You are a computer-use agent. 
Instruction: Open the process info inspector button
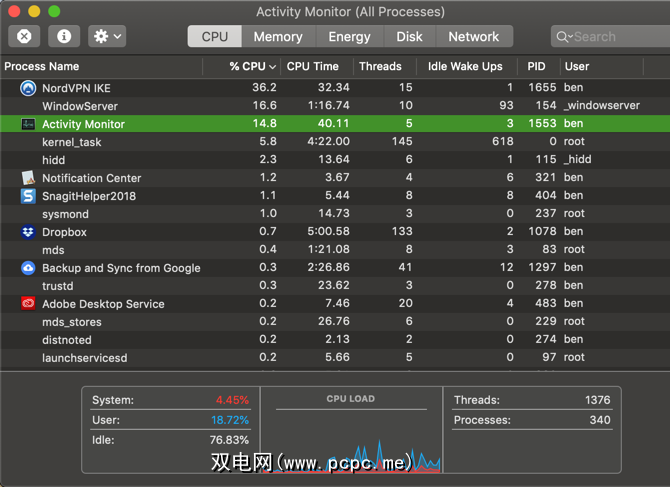click(64, 36)
